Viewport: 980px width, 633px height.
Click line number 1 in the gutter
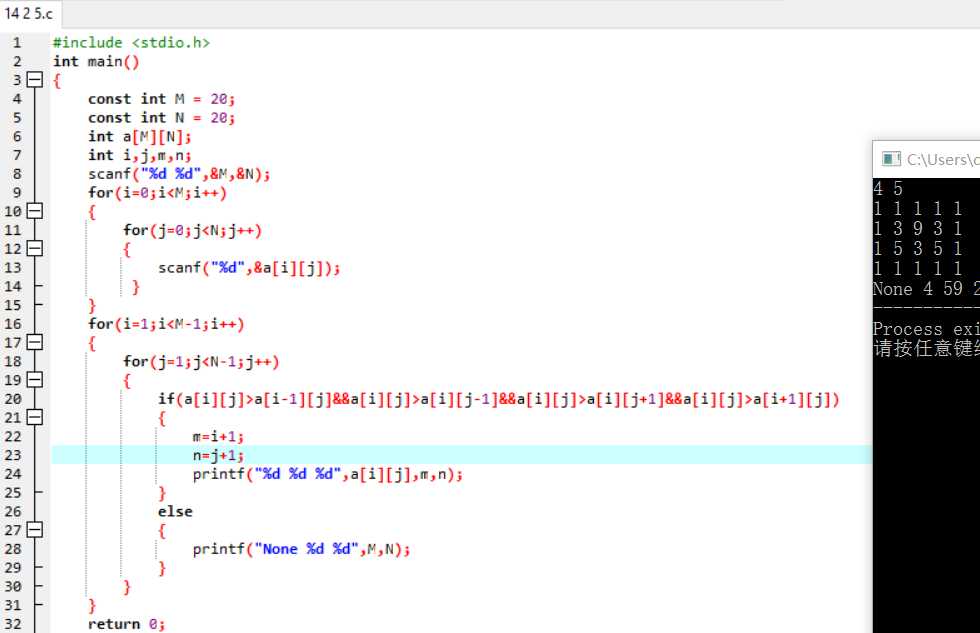[x=17, y=42]
